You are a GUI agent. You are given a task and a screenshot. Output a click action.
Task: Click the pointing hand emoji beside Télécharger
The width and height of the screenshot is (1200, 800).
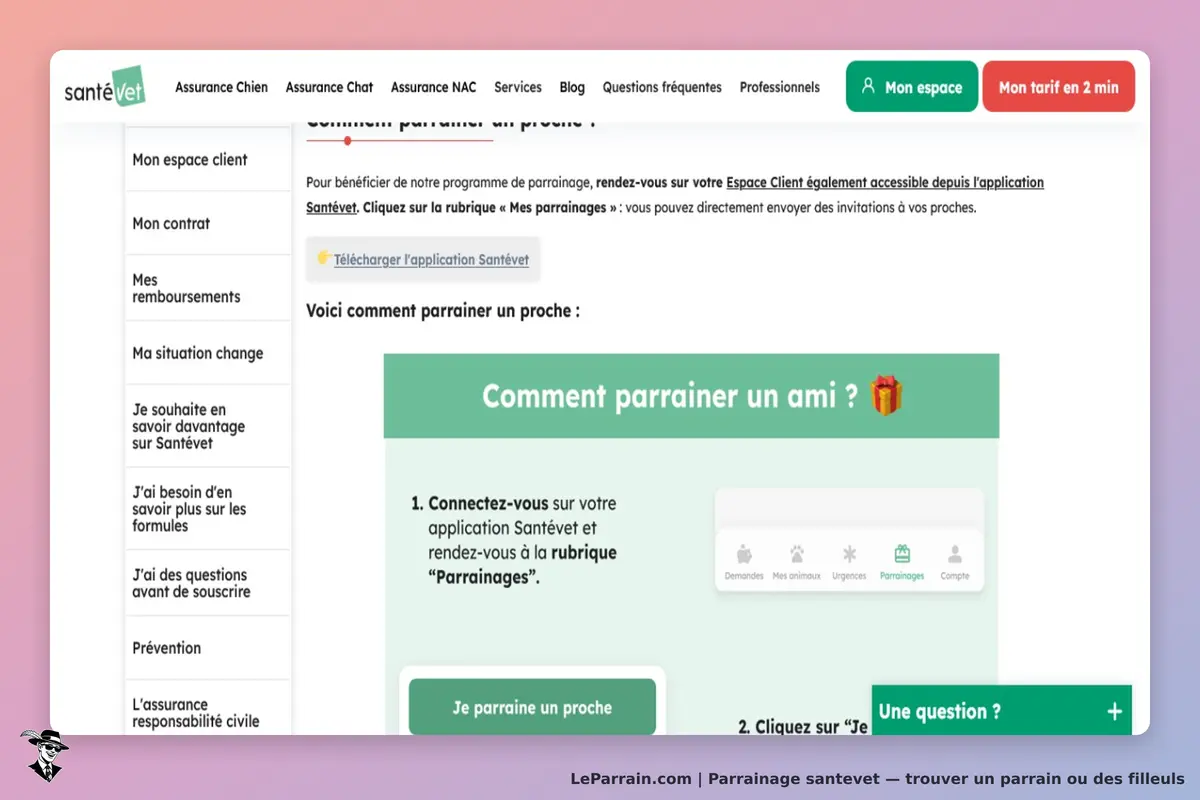point(324,258)
